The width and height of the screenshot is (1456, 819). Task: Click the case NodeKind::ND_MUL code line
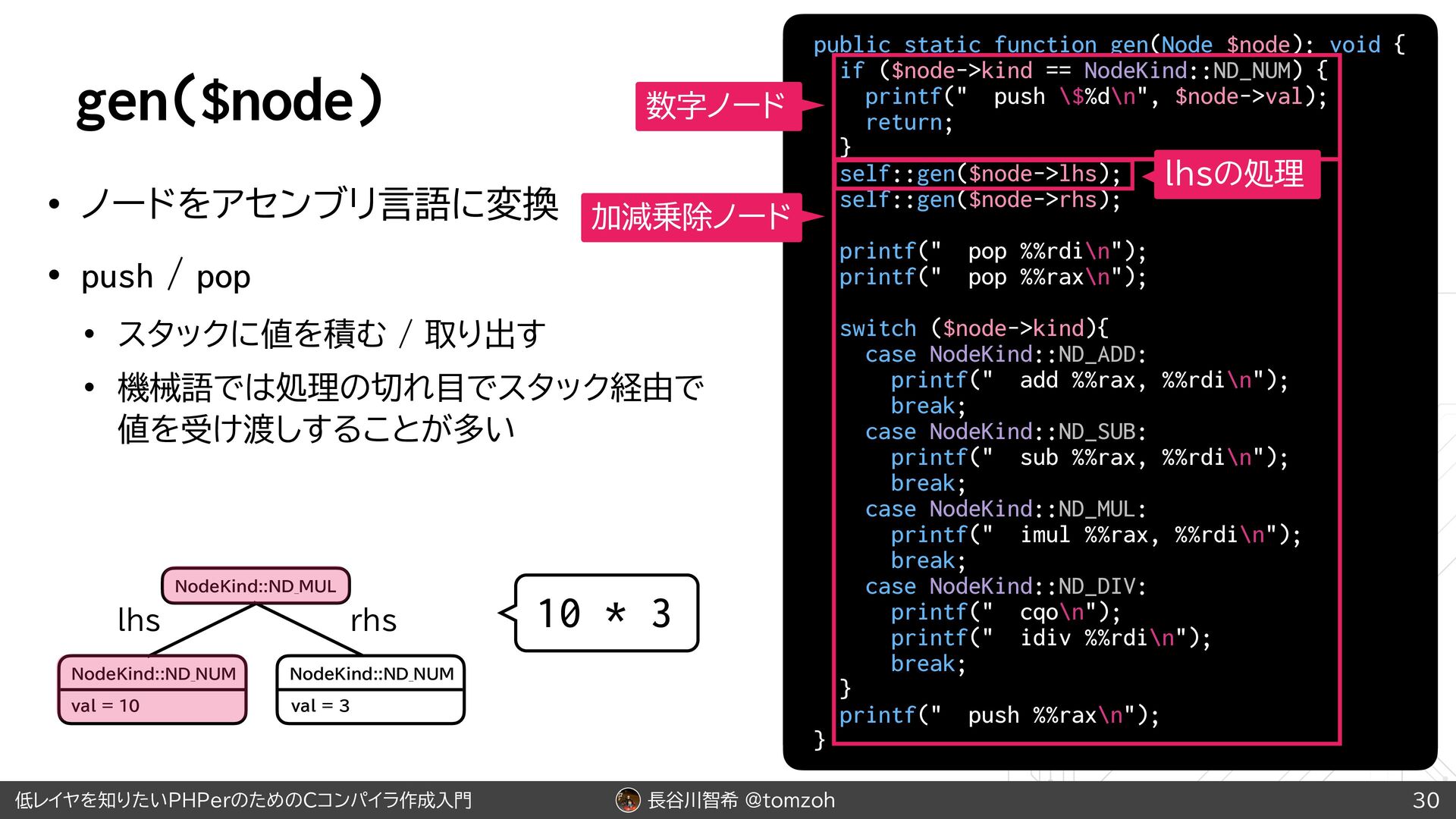coord(1006,509)
